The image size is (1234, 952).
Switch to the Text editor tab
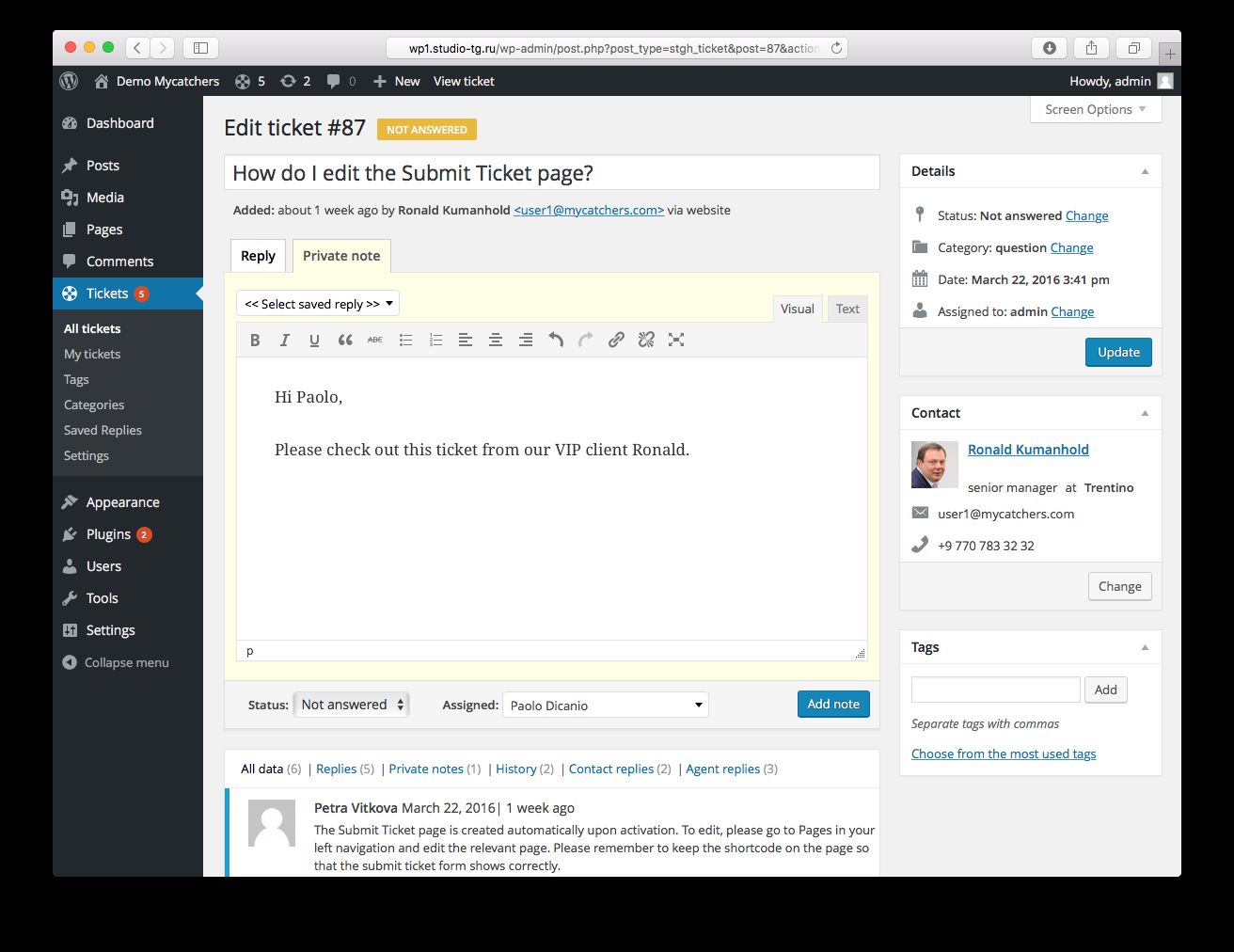[847, 309]
